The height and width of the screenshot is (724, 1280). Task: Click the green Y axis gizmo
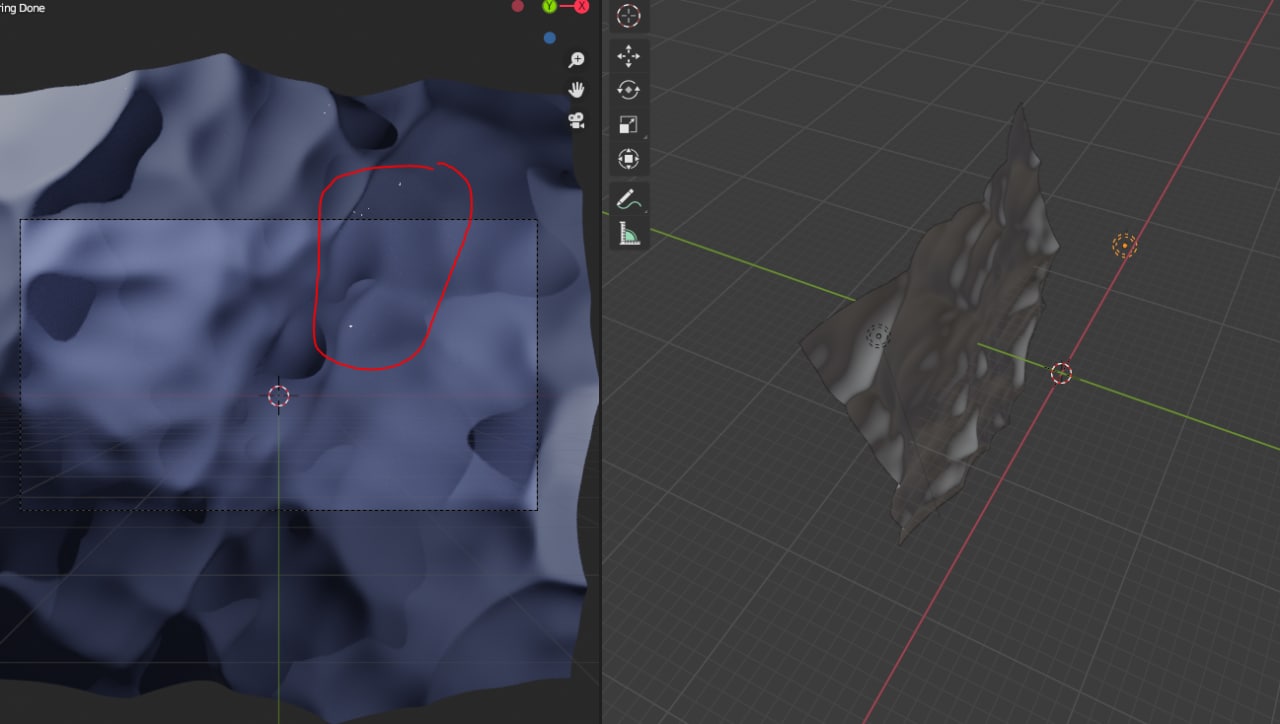coord(549,6)
